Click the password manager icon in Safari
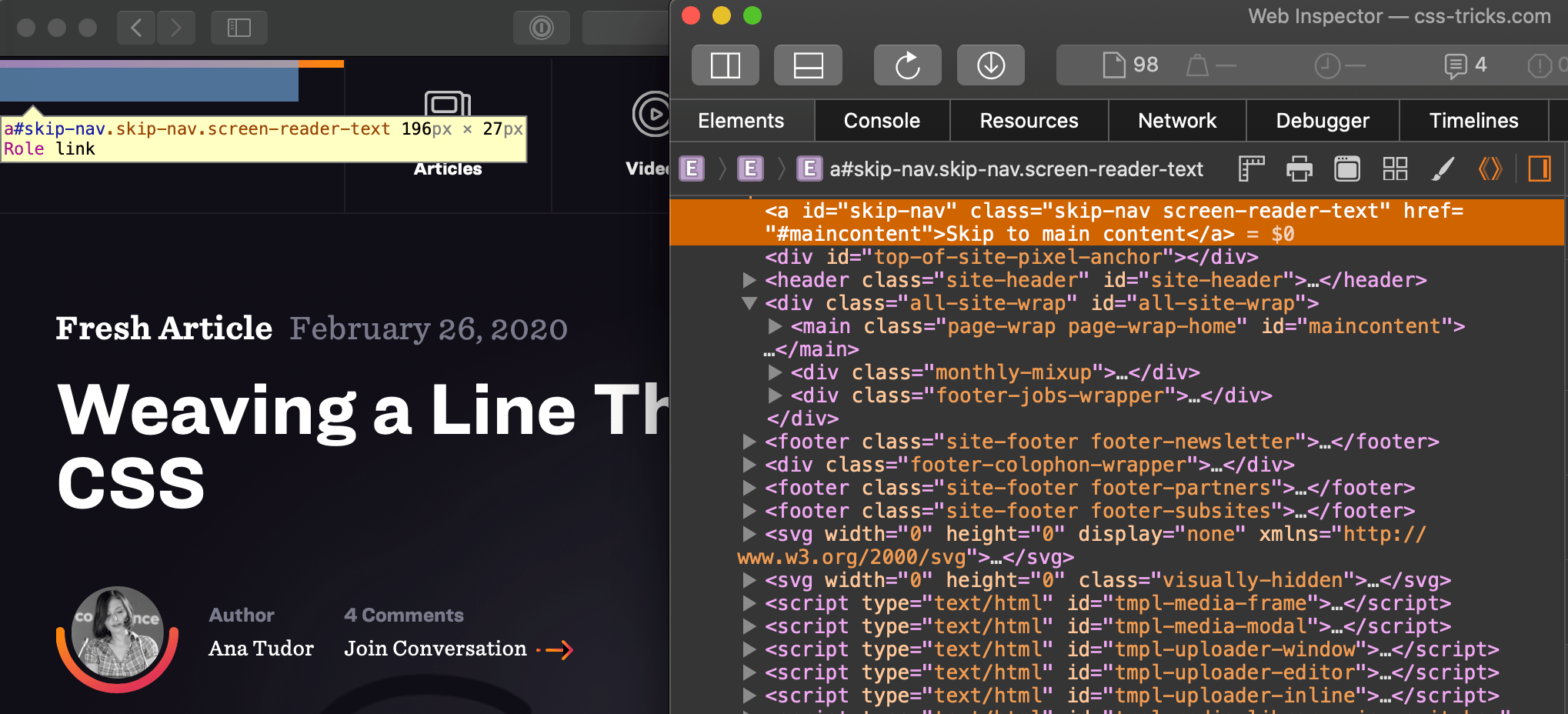1568x714 pixels. 542,28
